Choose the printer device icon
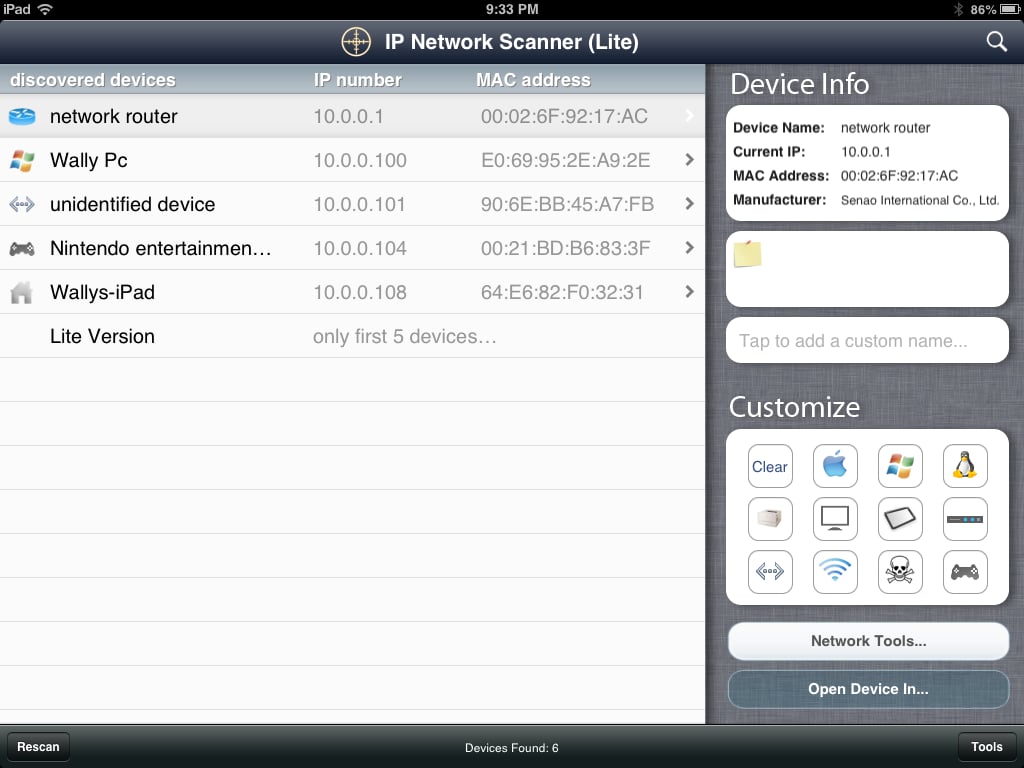The height and width of the screenshot is (768, 1024). (770, 519)
